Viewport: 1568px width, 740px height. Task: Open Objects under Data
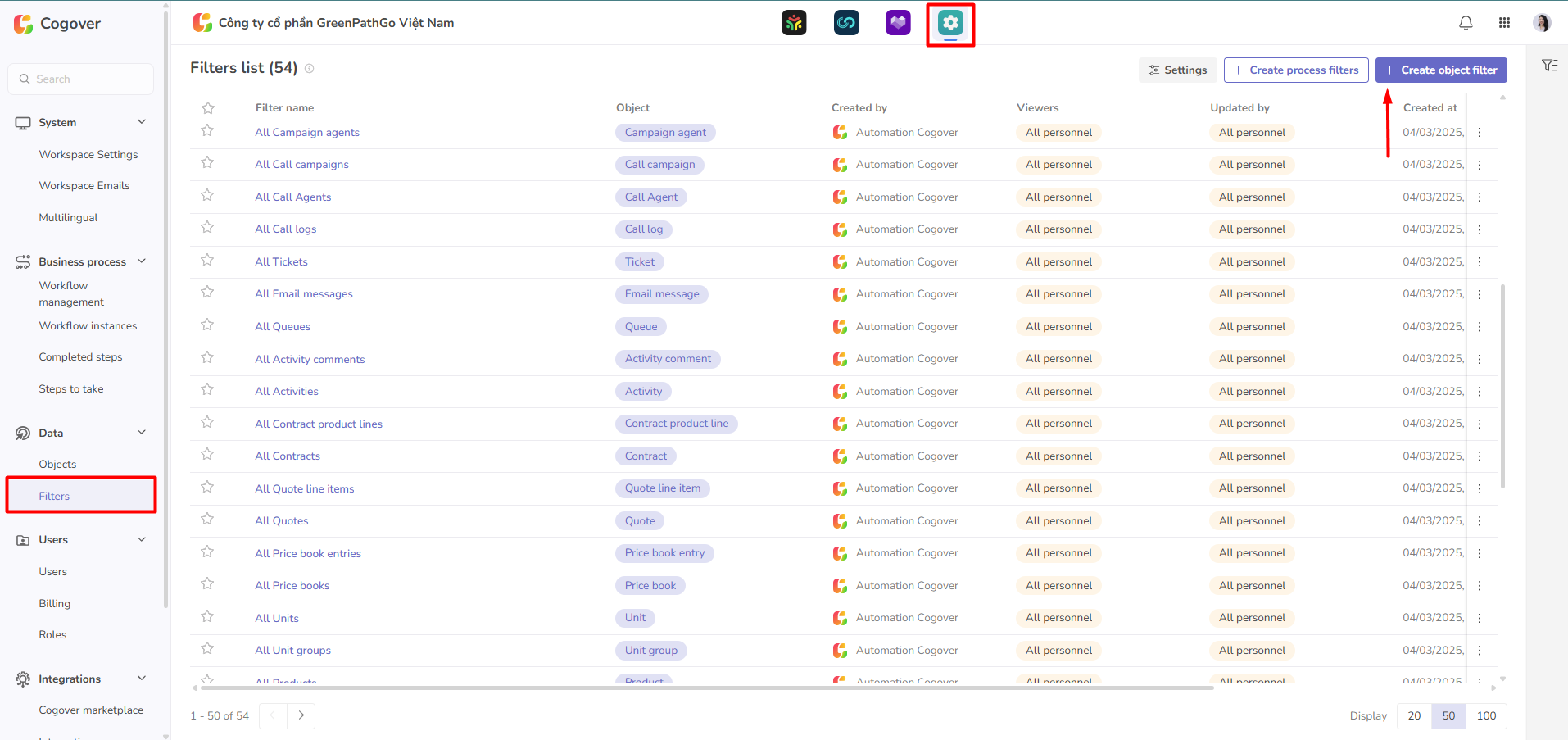click(x=57, y=464)
